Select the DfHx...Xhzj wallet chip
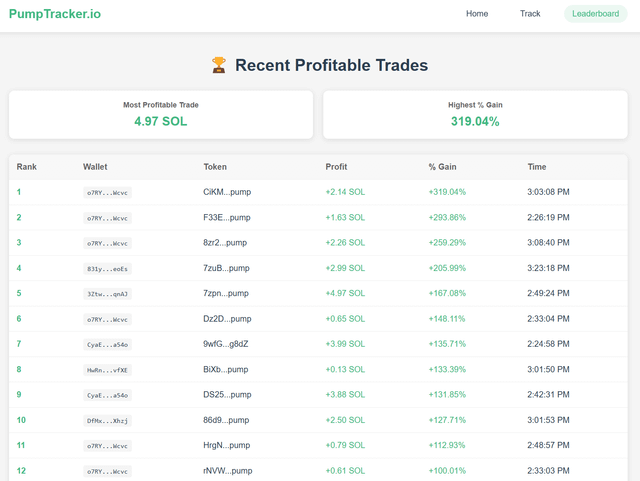640x481 pixels. (108, 421)
